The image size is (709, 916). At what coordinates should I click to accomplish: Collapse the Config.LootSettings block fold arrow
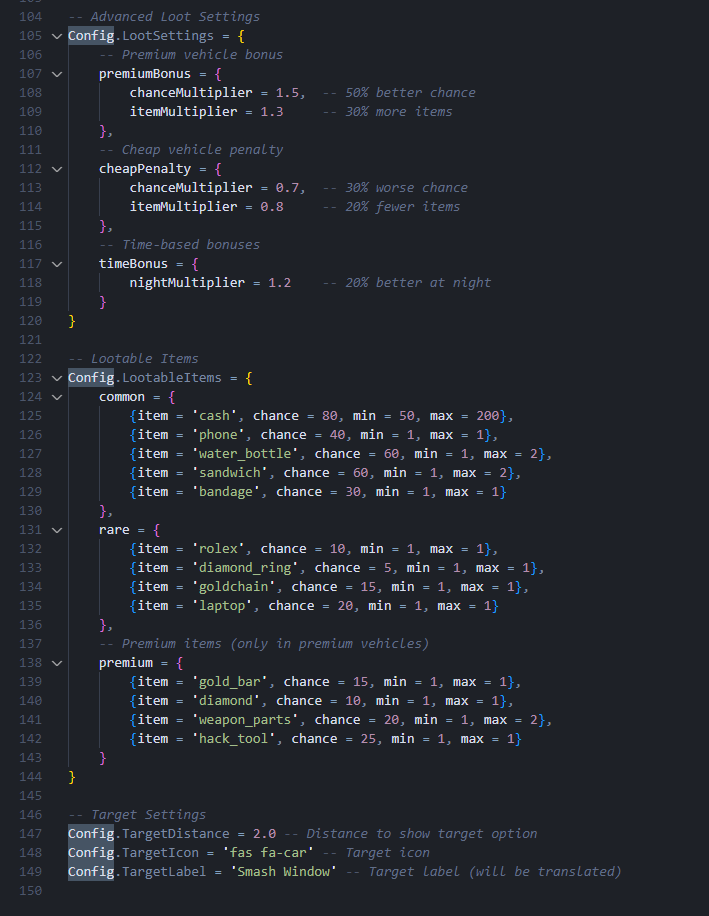tap(56, 36)
